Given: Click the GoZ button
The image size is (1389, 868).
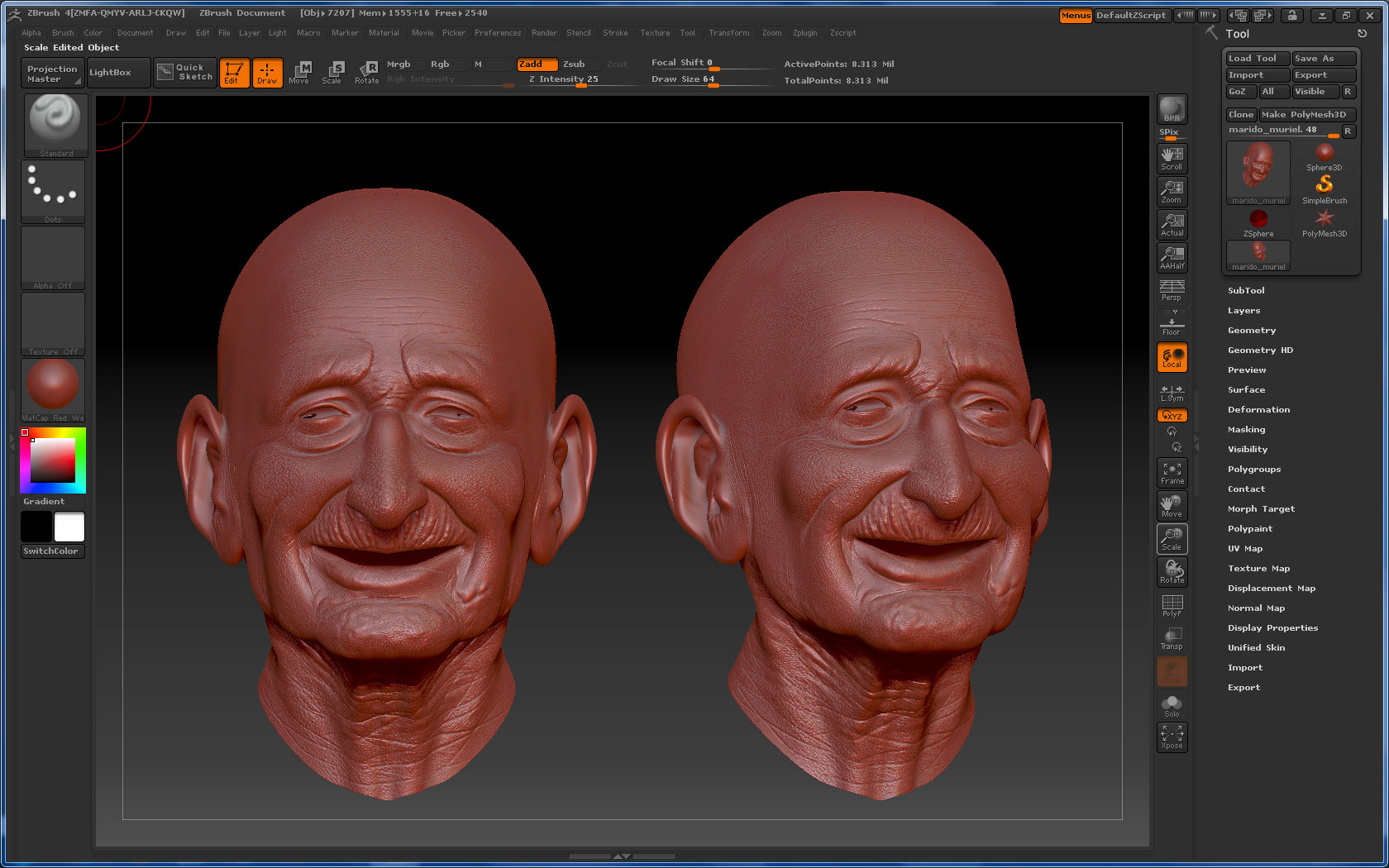Looking at the screenshot, I should tap(1240, 92).
